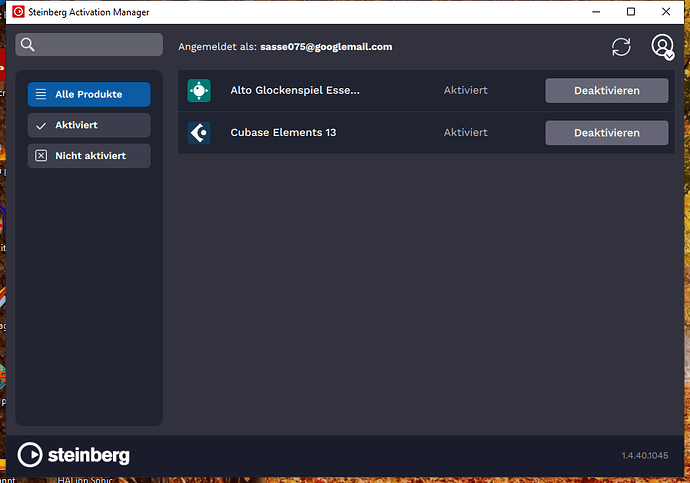Minimize the Activation Manager window
The height and width of the screenshot is (483, 690).
[x=596, y=12]
